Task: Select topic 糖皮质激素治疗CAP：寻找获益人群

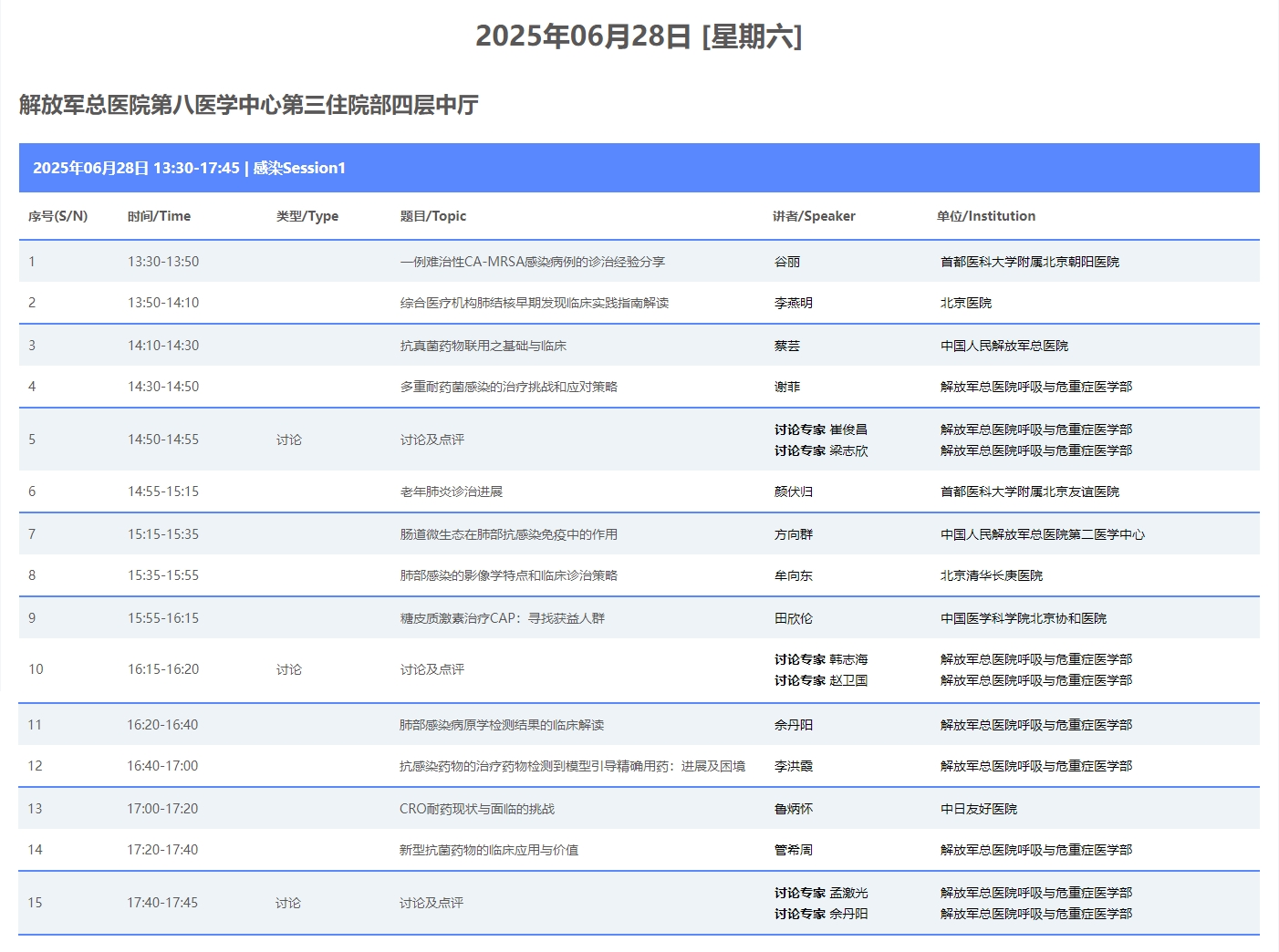Action: pyautogui.click(x=503, y=618)
